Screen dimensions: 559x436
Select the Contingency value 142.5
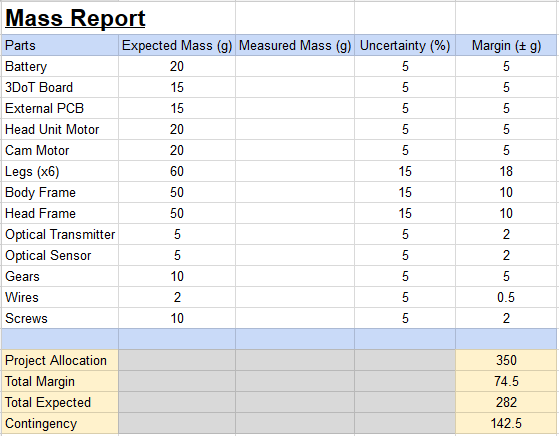click(506, 423)
